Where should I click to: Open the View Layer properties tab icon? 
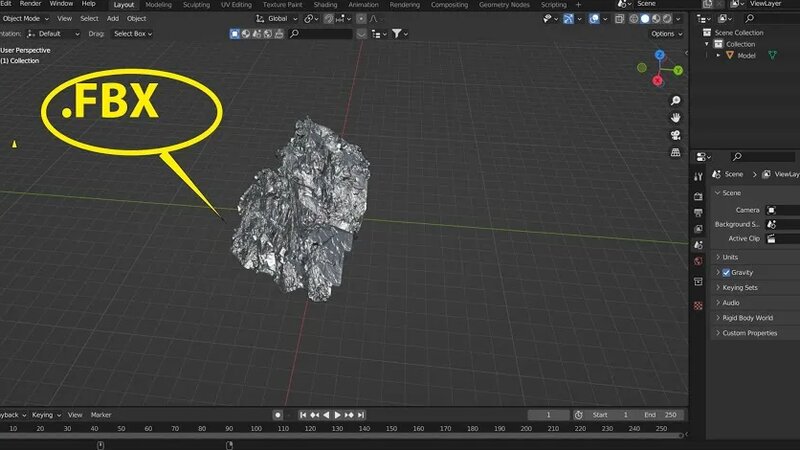click(698, 229)
